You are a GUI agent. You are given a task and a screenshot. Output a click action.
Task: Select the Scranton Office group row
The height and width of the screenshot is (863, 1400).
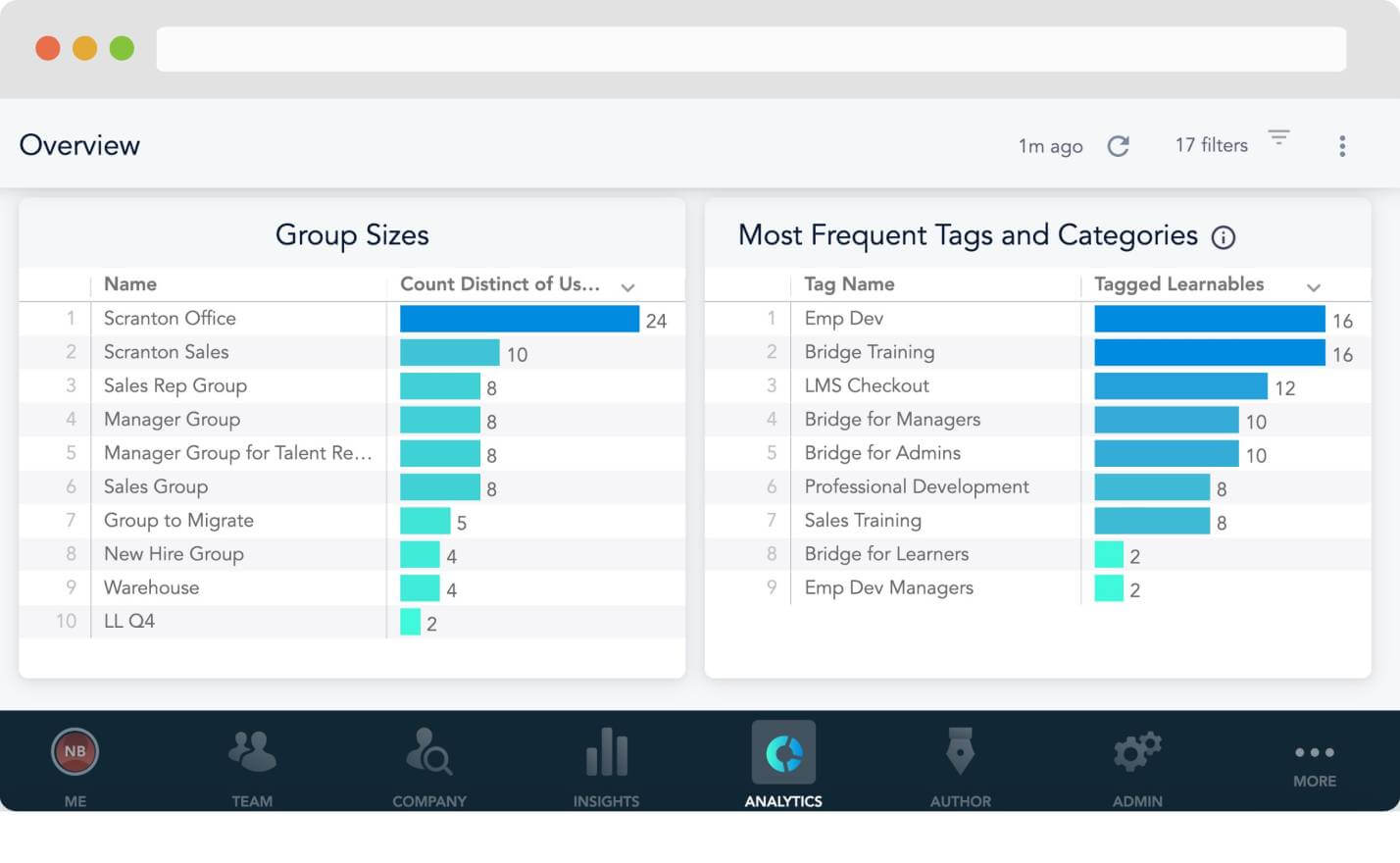coord(352,319)
